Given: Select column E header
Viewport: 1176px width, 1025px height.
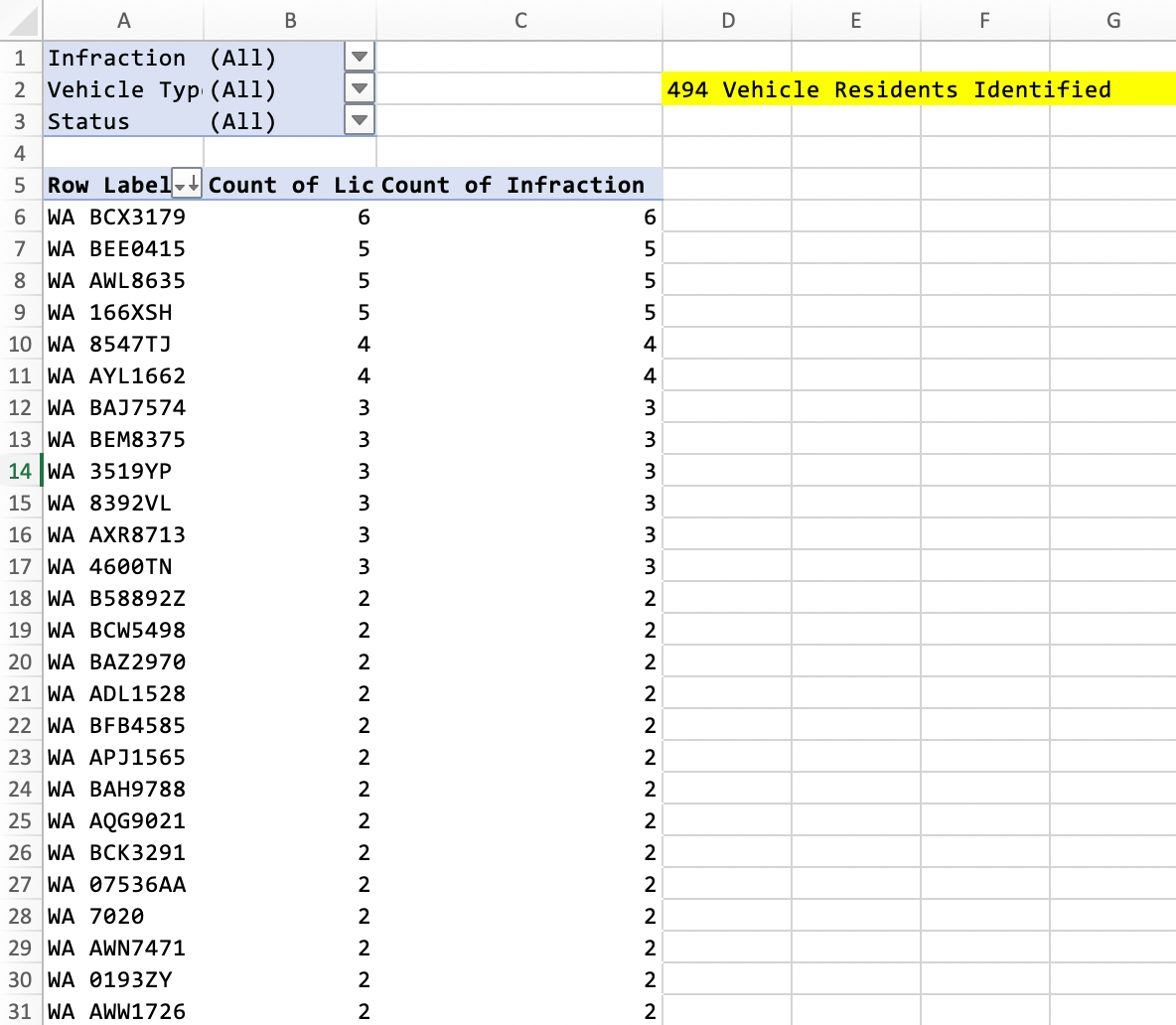Looking at the screenshot, I should pos(856,20).
